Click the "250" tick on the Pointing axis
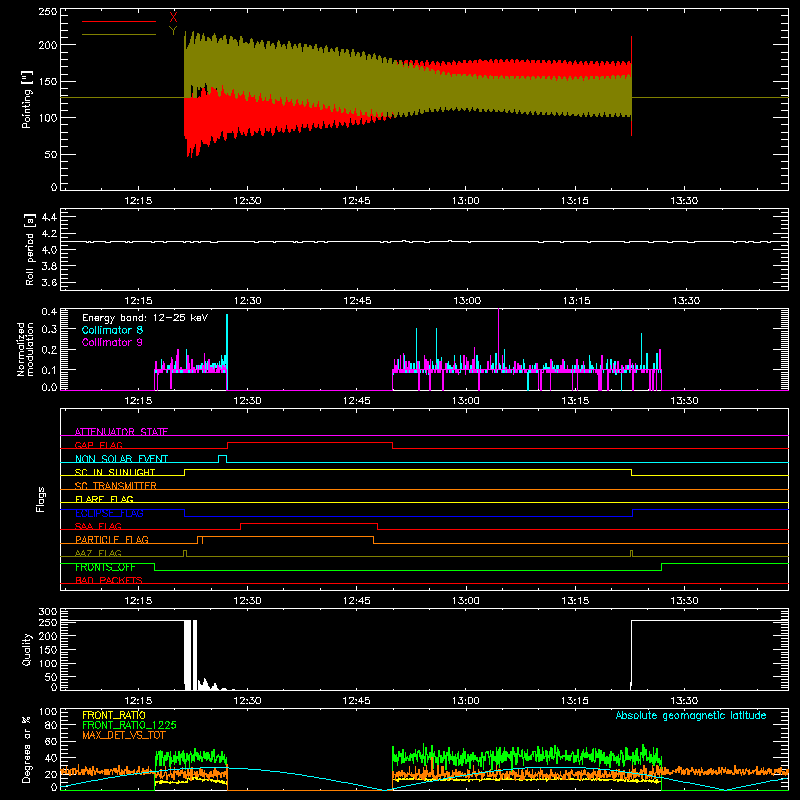800x800 pixels. click(x=48, y=11)
